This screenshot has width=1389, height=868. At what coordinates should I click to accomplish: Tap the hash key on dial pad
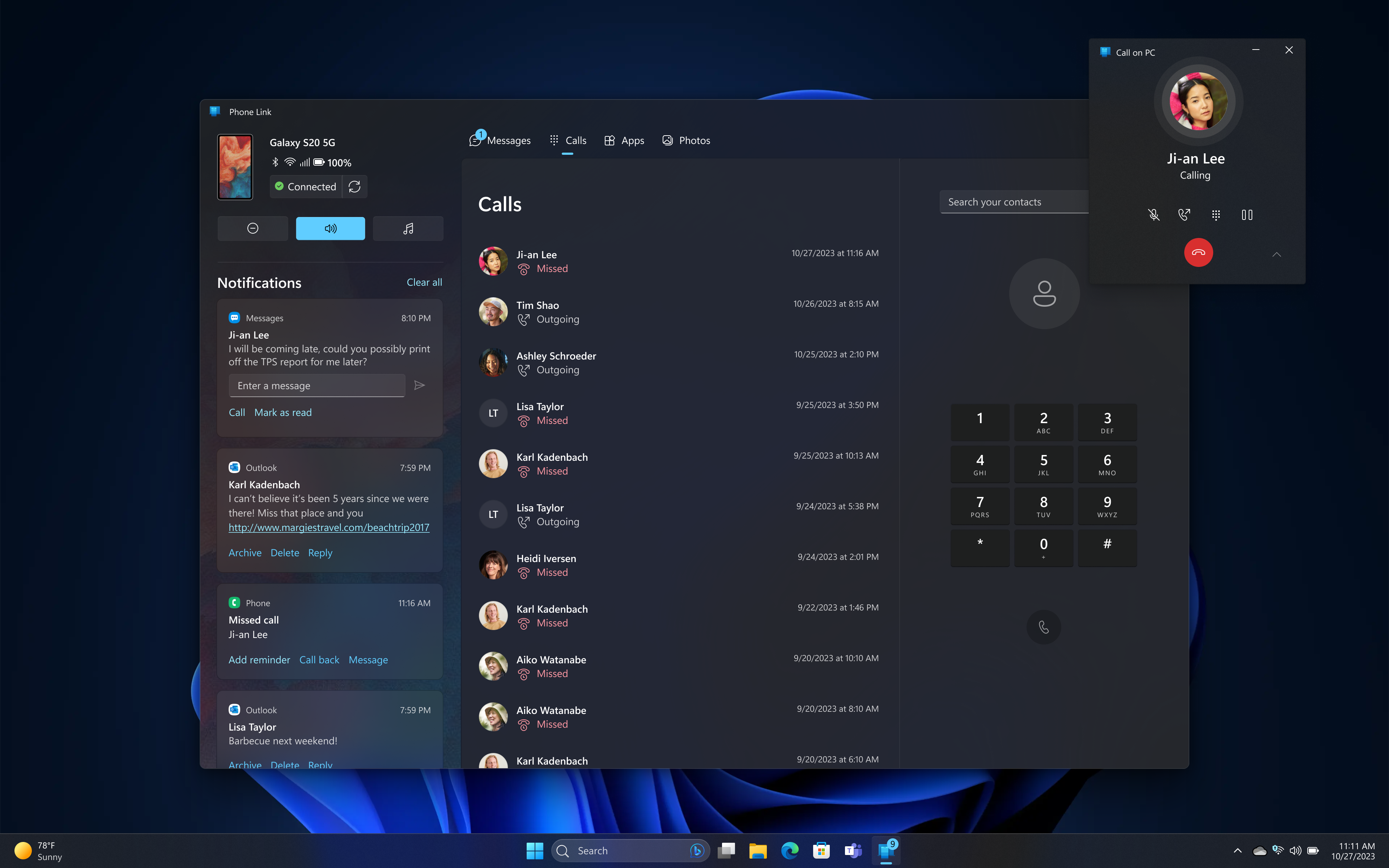(x=1107, y=548)
